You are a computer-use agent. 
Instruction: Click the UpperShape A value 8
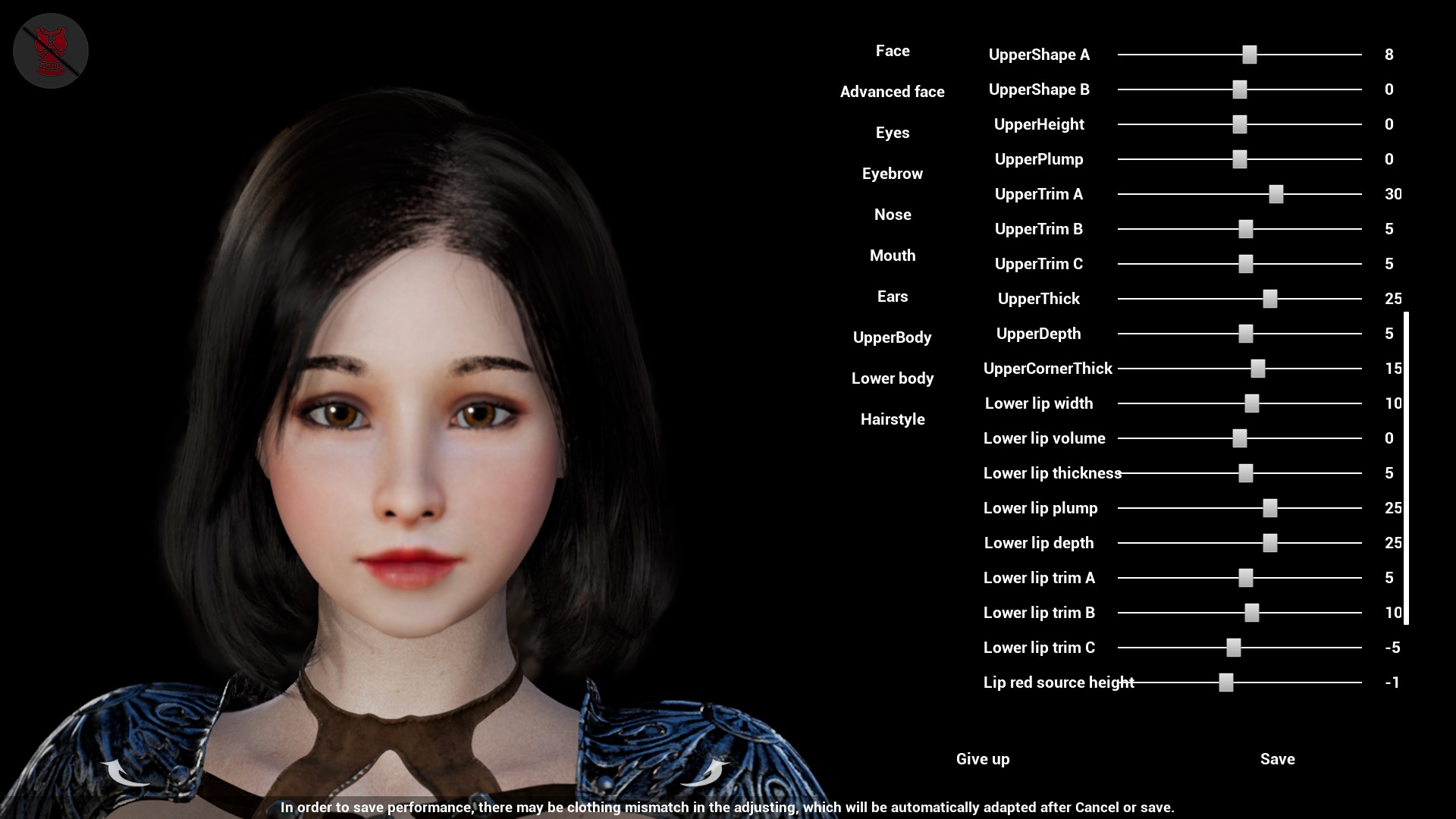(1389, 55)
